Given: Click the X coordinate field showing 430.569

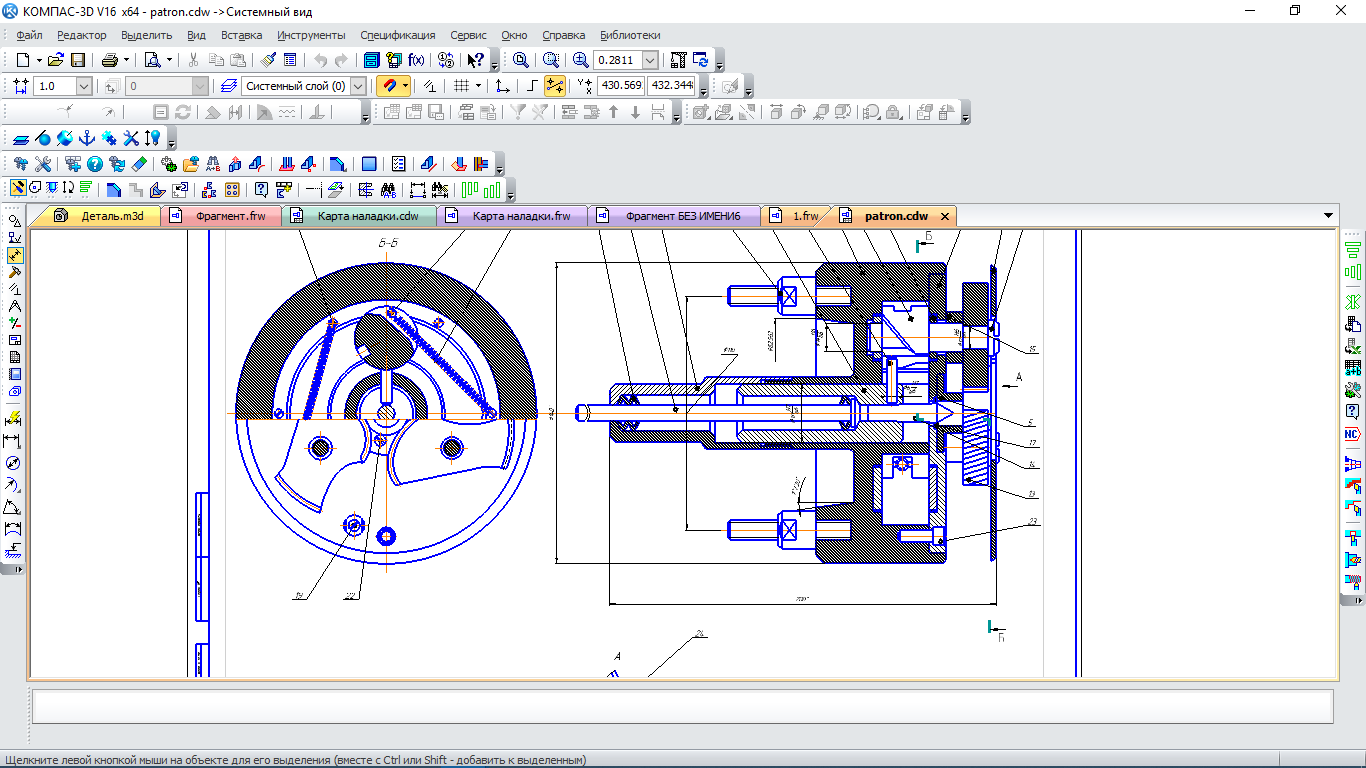Looking at the screenshot, I should pos(621,86).
